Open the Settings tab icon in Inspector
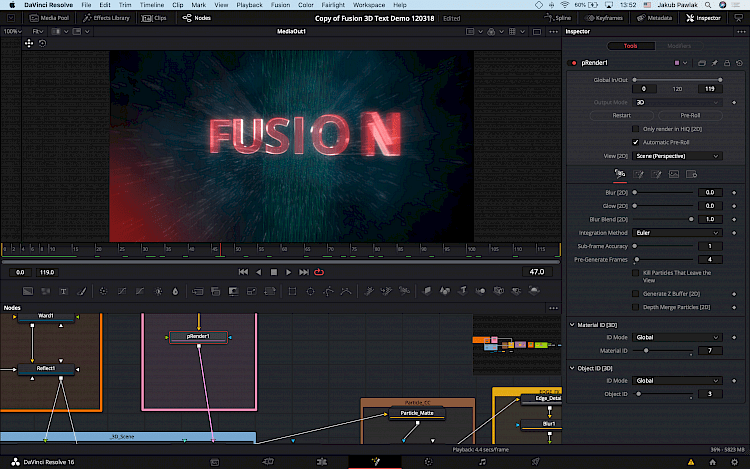This screenshot has width=750, height=469. click(691, 174)
